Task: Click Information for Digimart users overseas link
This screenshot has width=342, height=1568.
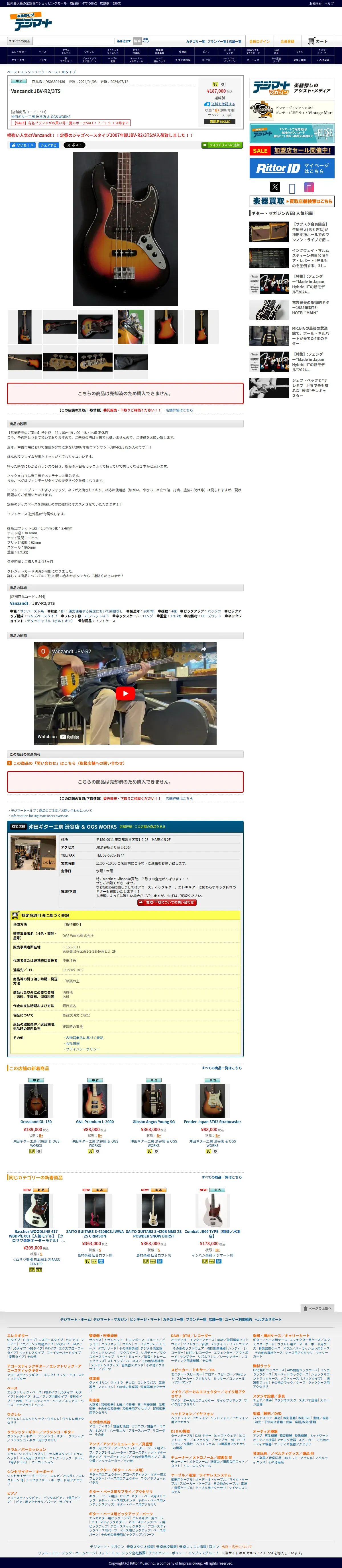Action: point(39,816)
